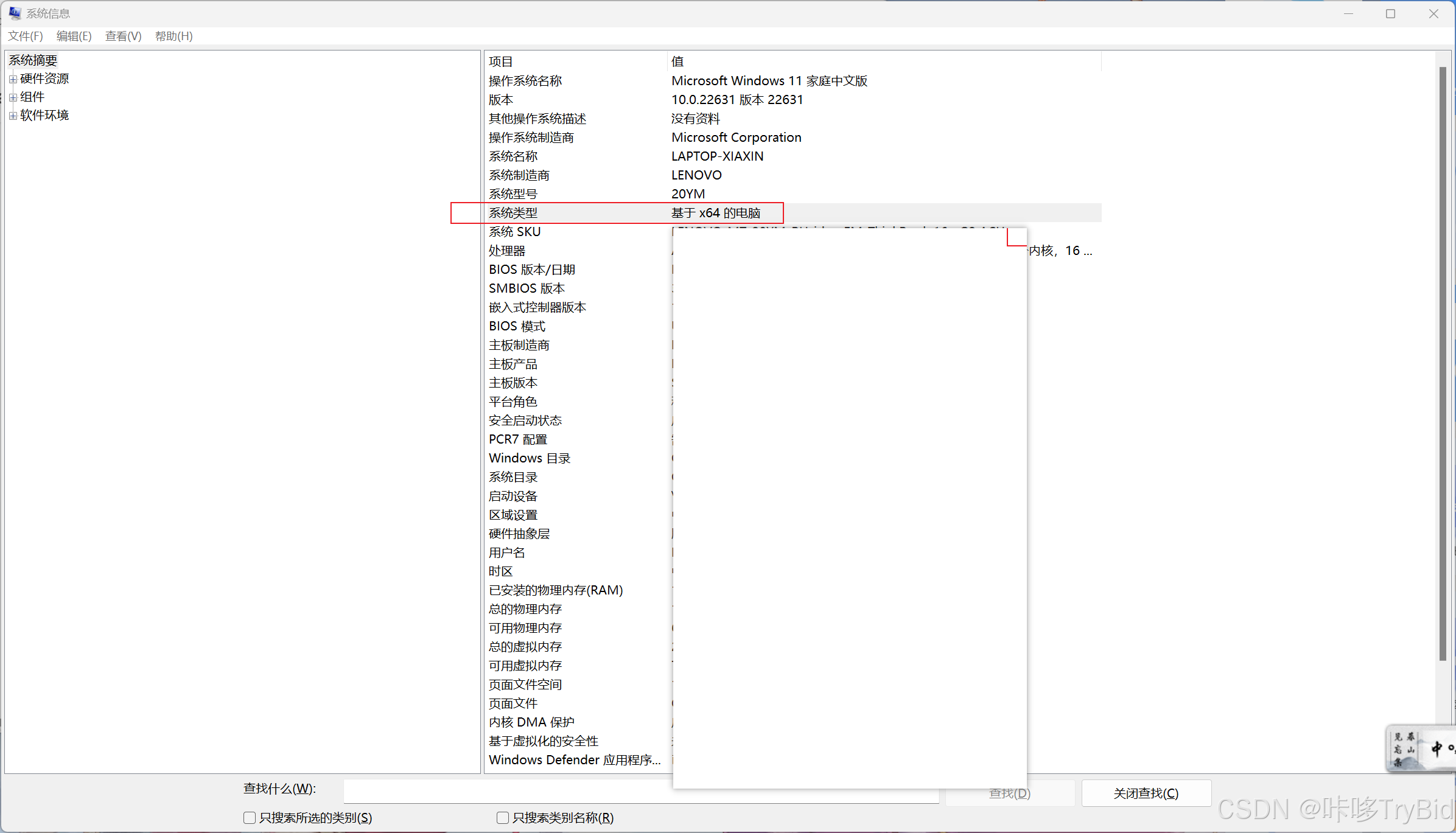This screenshot has width=1456, height=833.
Task: Select the 系统名称 row
Action: (x=793, y=156)
